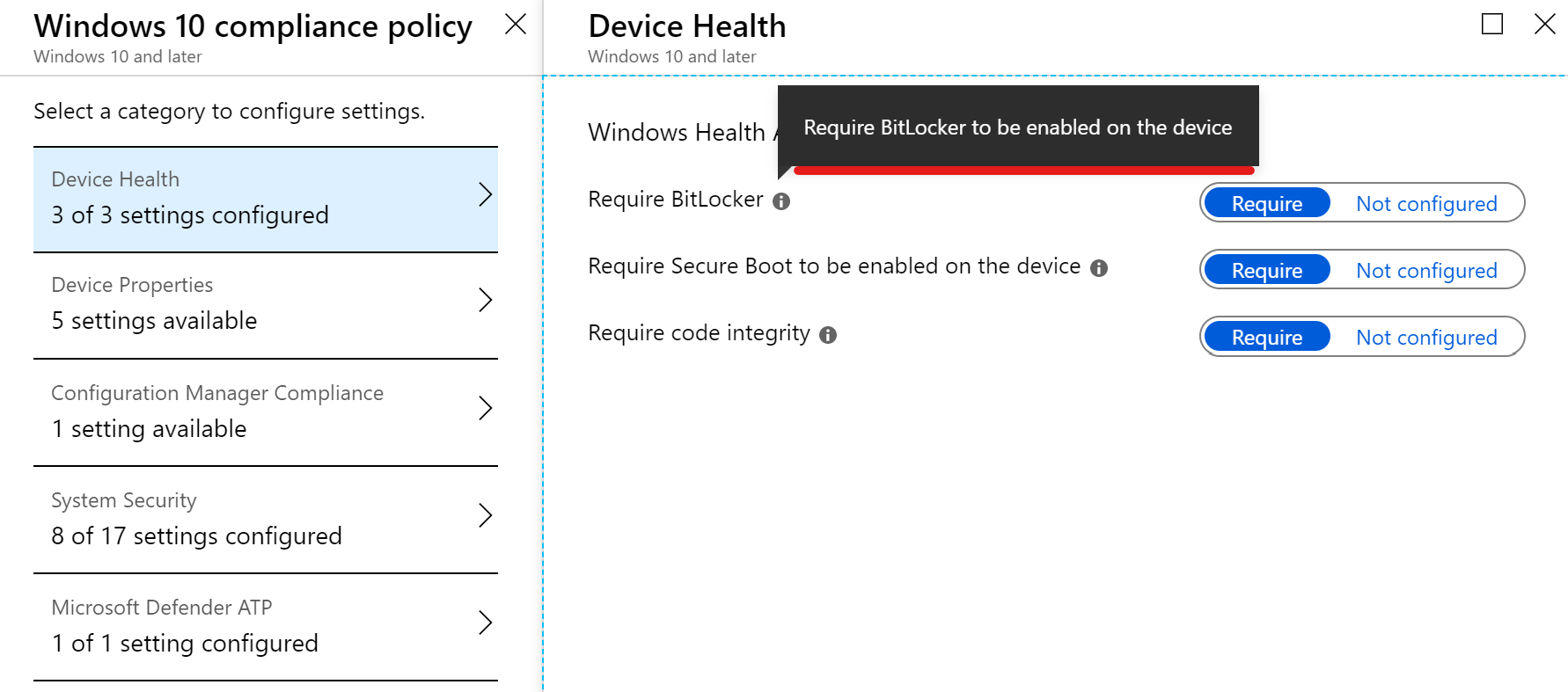The width and height of the screenshot is (1568, 692).
Task: Set code integrity to Require
Action: 1267,337
